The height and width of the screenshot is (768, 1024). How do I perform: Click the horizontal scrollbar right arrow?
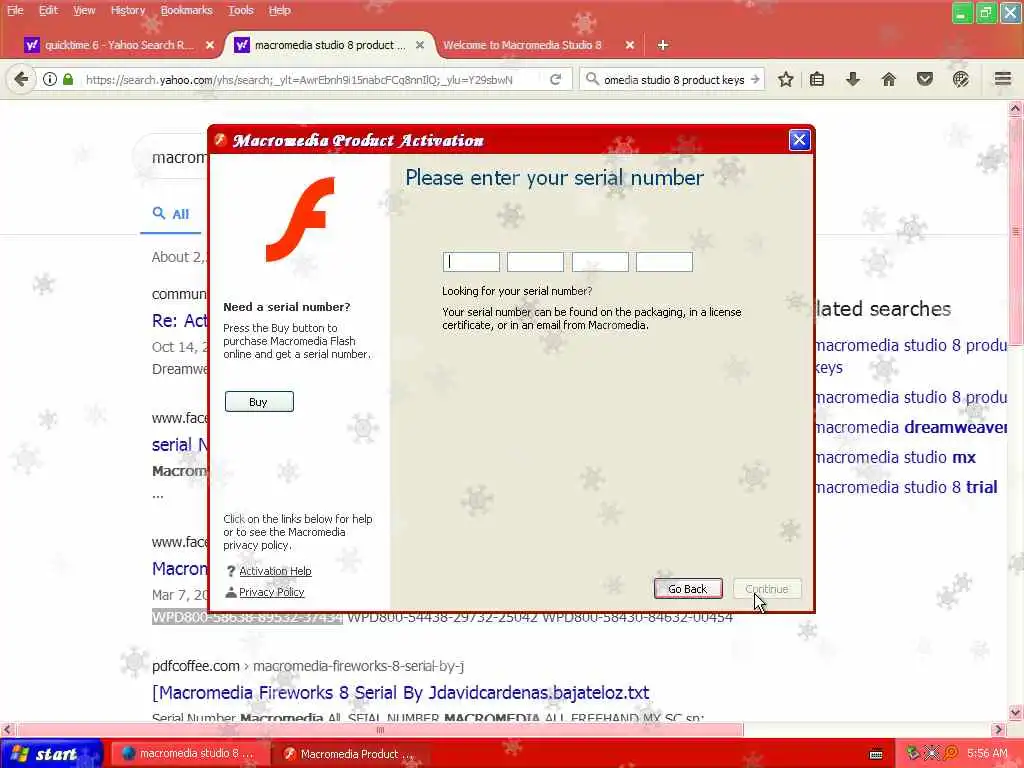(x=999, y=729)
